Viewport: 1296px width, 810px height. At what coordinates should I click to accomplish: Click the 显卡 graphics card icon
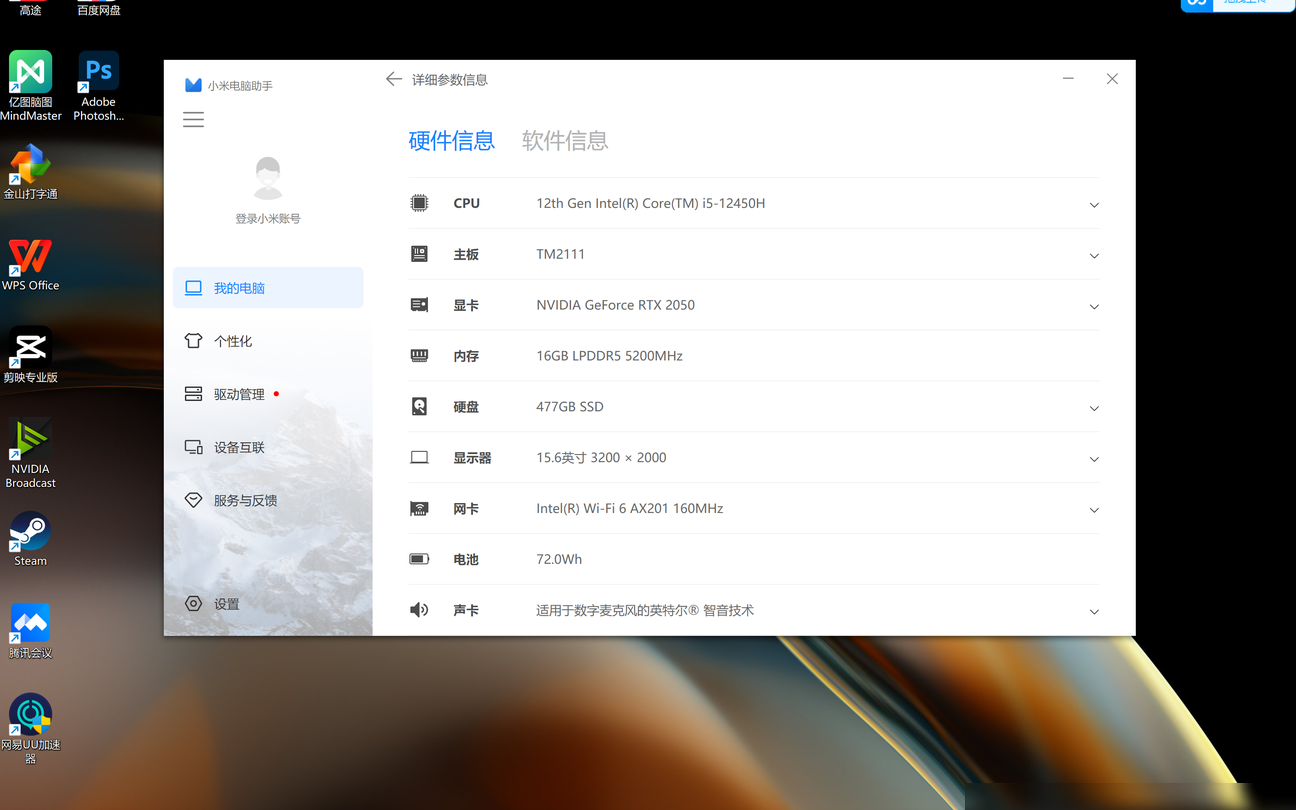pos(419,305)
